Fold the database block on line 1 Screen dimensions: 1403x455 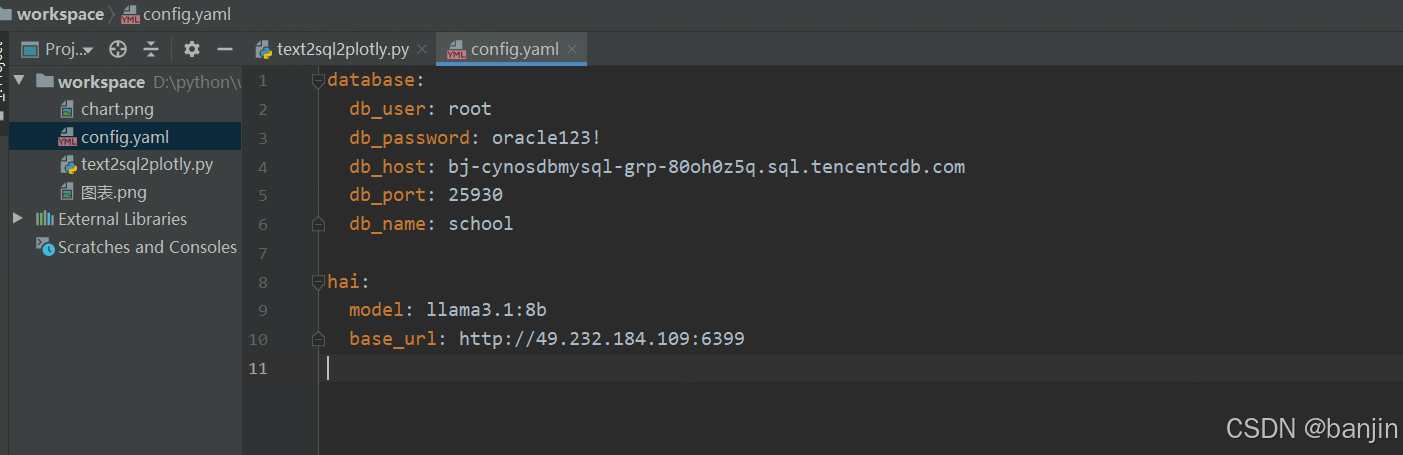pos(318,80)
